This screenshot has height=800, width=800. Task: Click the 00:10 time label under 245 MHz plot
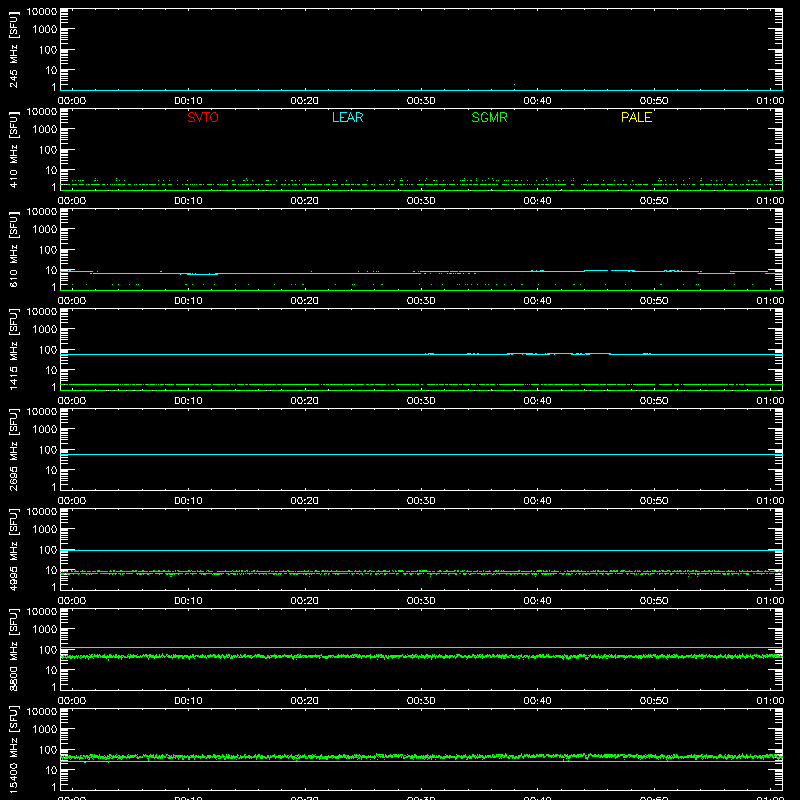(188, 101)
